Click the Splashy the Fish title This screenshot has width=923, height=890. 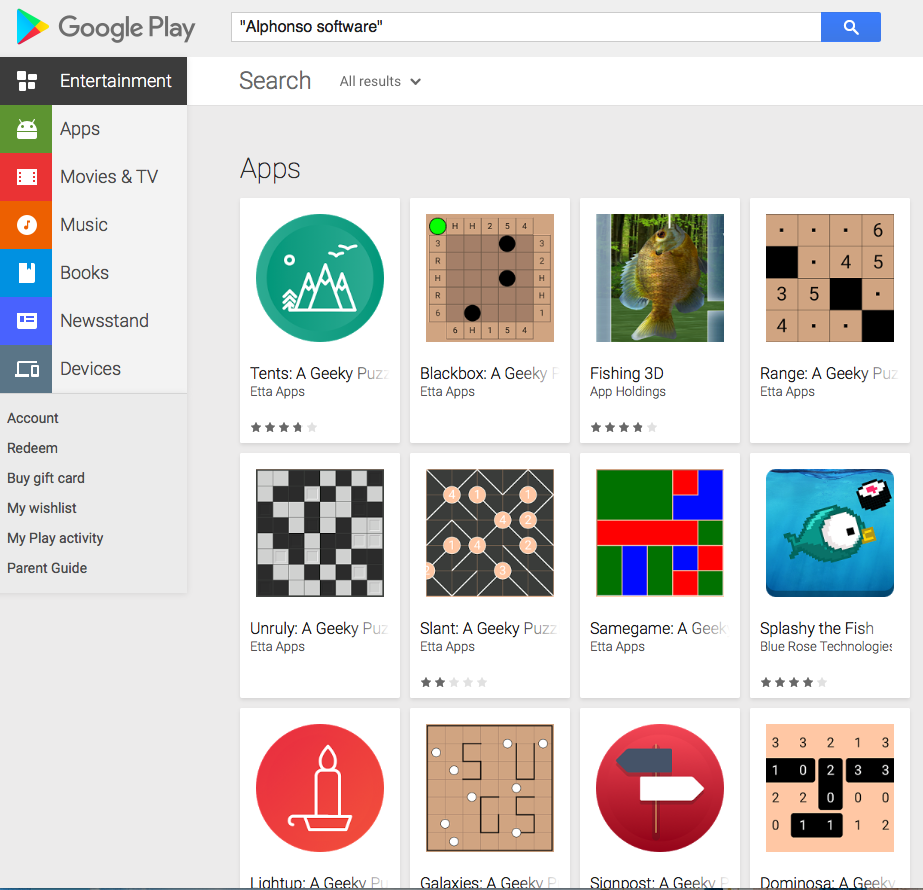tap(816, 628)
